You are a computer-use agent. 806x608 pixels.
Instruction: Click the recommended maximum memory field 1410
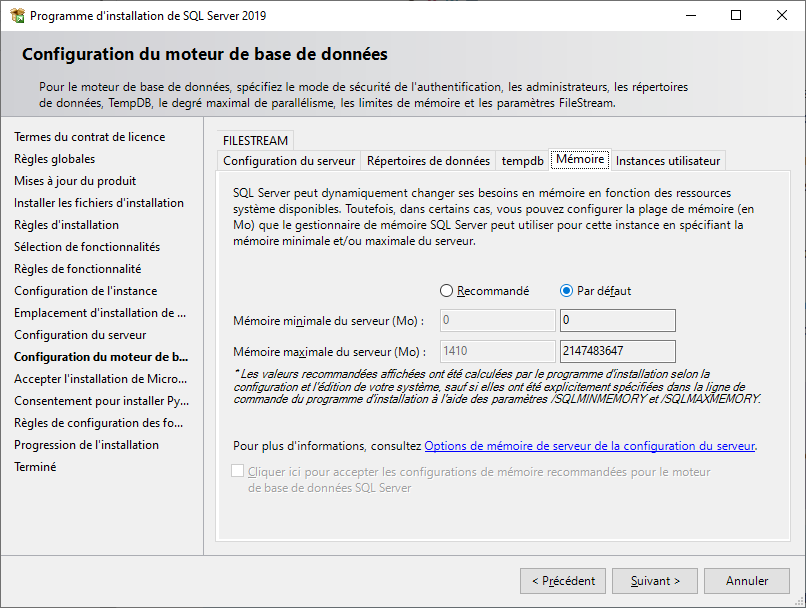[x=498, y=351]
